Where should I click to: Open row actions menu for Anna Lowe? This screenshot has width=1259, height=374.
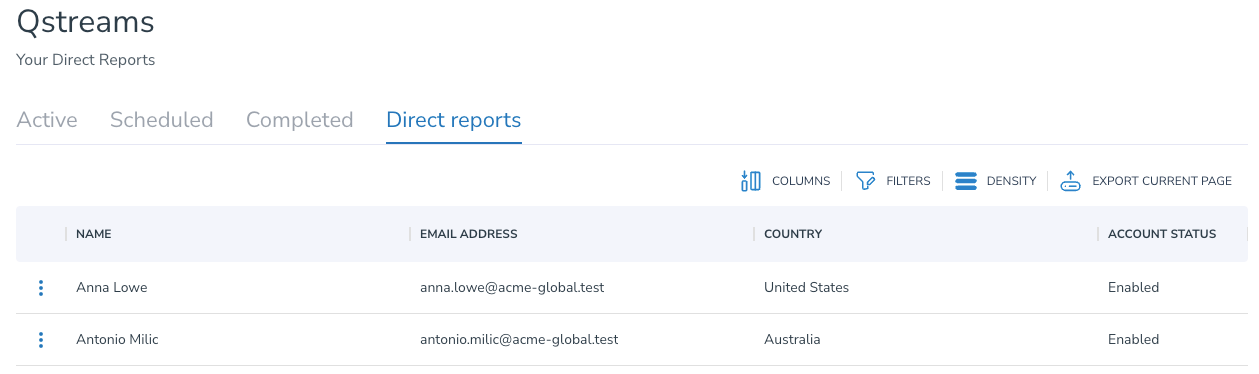point(41,288)
